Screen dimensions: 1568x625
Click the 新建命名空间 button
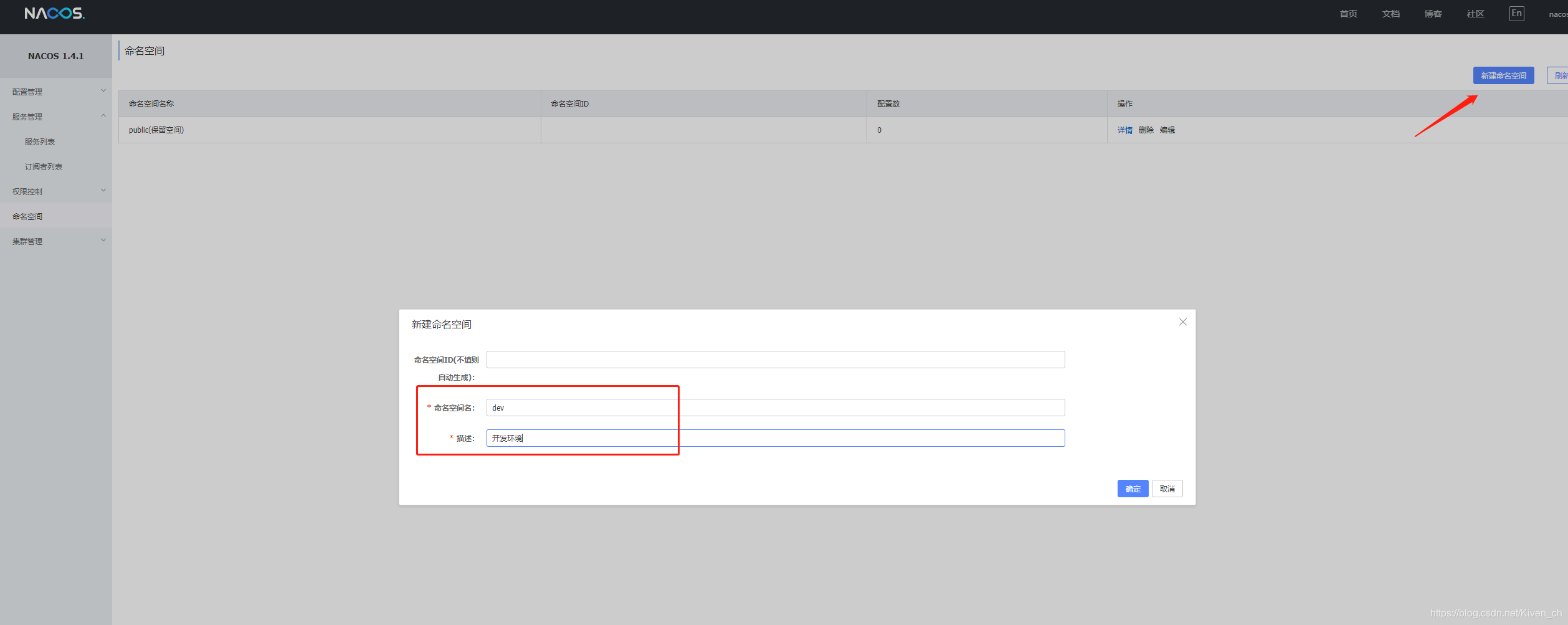(x=1503, y=75)
